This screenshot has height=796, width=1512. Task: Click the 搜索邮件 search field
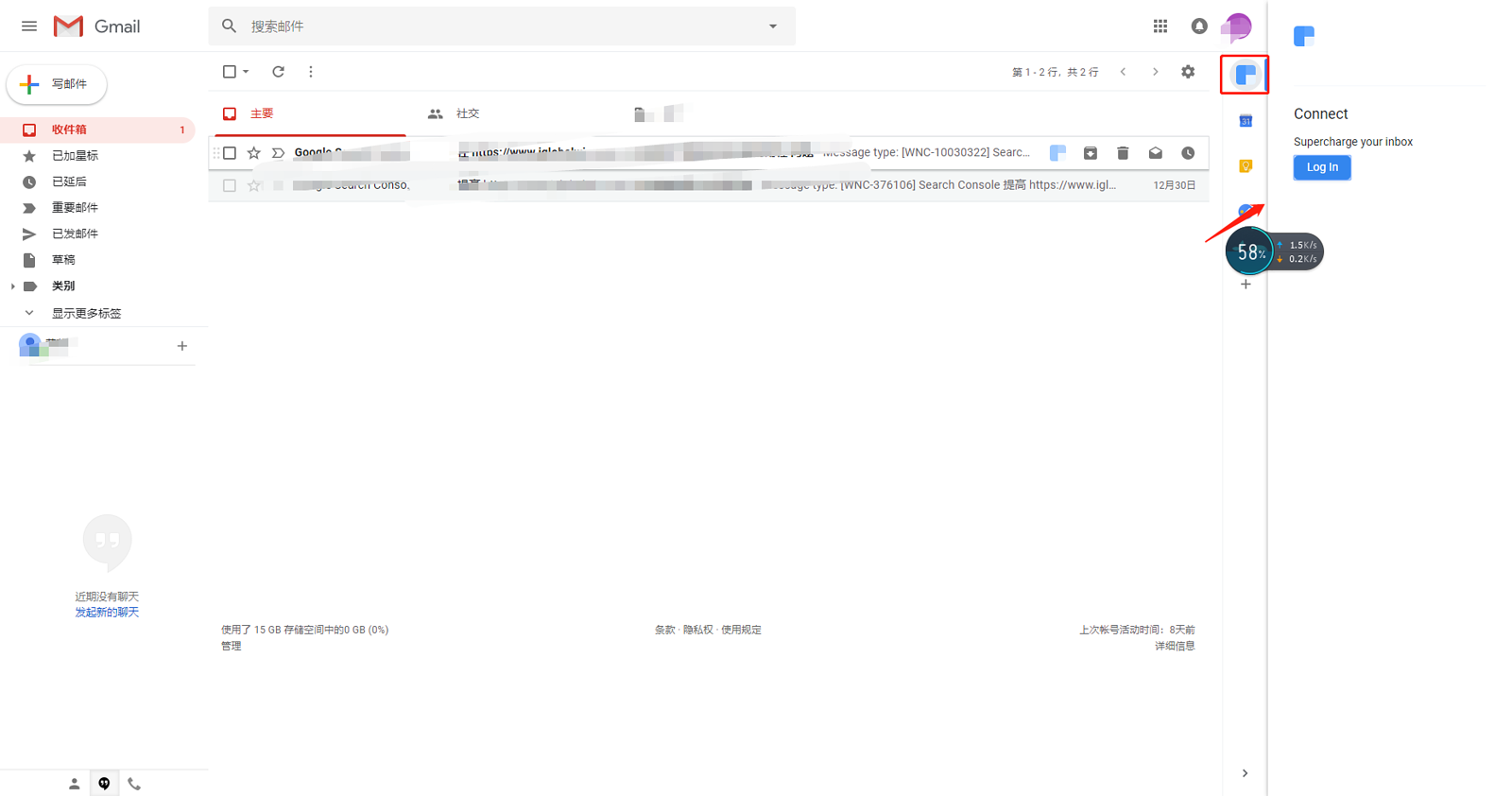click(x=502, y=26)
